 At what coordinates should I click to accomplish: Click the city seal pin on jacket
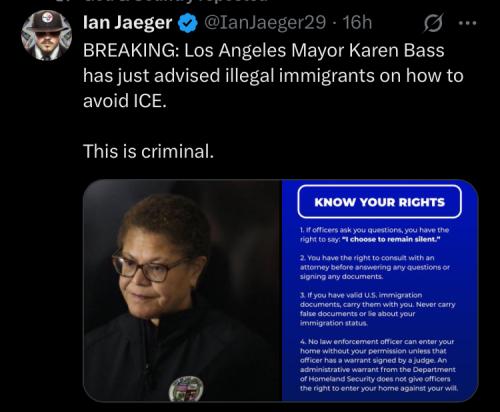click(x=186, y=389)
